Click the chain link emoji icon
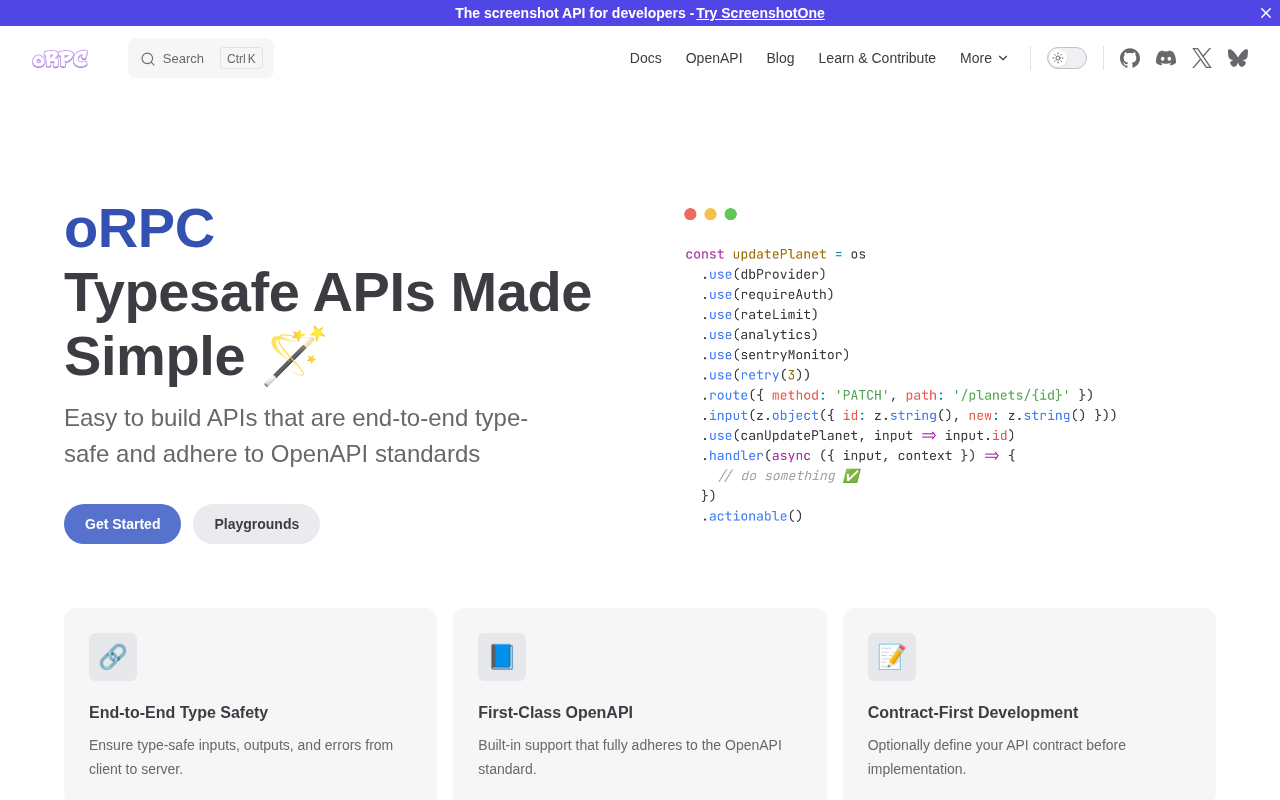 point(113,657)
